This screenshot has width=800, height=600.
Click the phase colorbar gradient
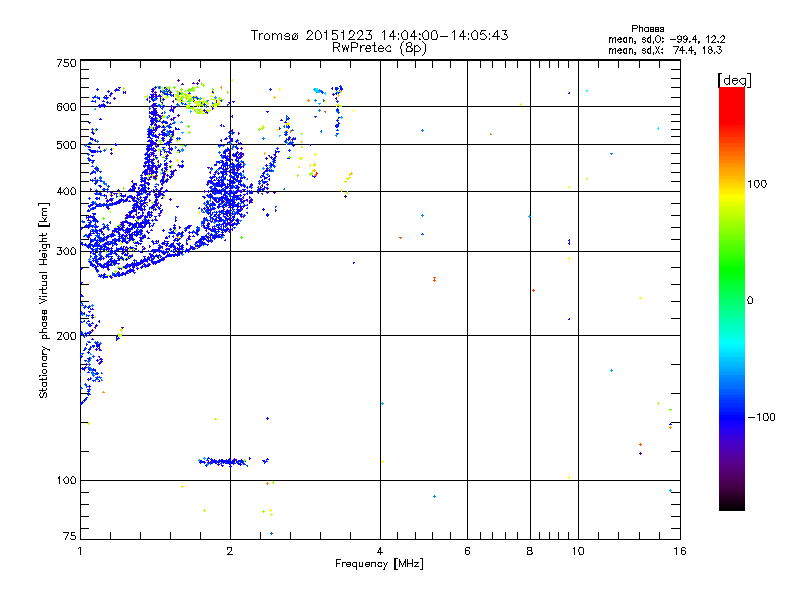[x=732, y=298]
